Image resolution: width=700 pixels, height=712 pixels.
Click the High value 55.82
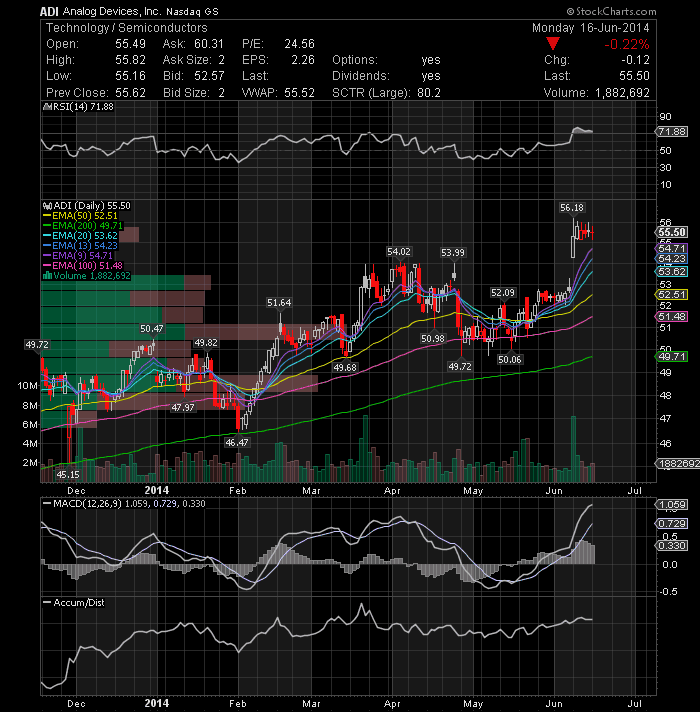[130, 60]
